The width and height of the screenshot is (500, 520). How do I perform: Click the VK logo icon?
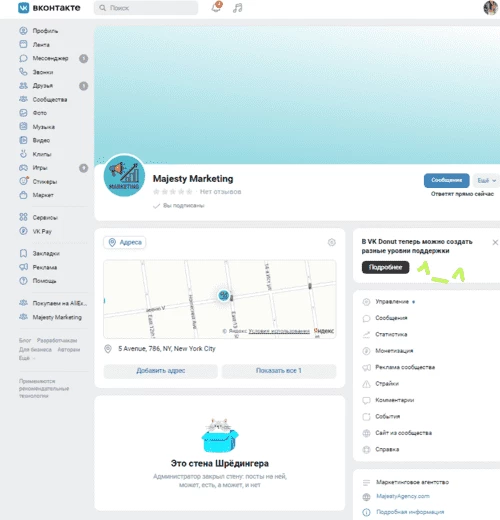23,8
